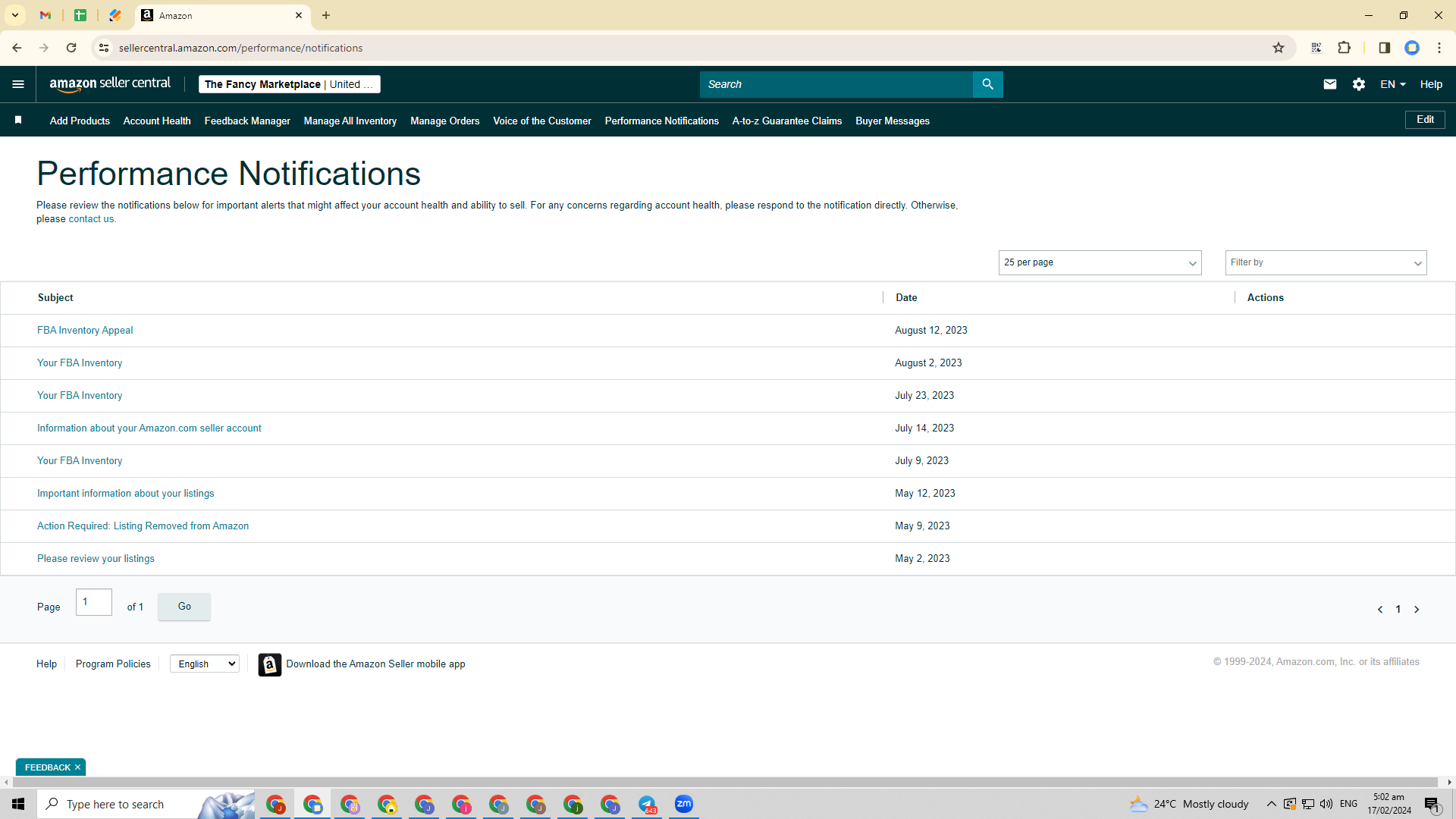Open the settings gear icon
This screenshot has width=1456, height=819.
pyautogui.click(x=1359, y=84)
